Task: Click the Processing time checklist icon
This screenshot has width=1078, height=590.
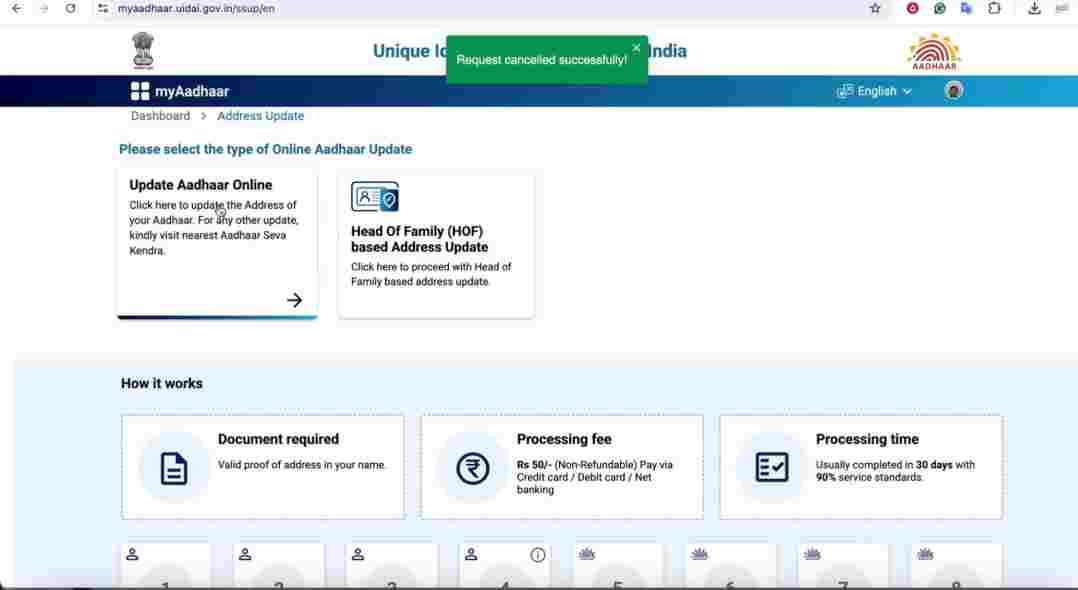Action: (x=772, y=468)
